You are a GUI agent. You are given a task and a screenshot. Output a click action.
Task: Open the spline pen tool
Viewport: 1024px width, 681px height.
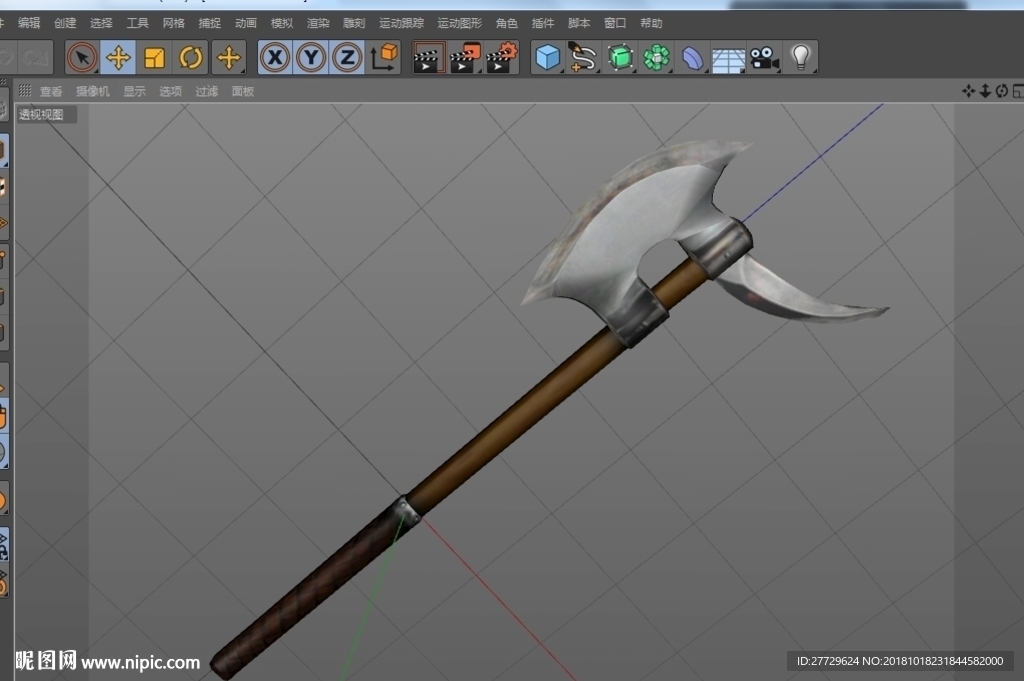(x=583, y=57)
